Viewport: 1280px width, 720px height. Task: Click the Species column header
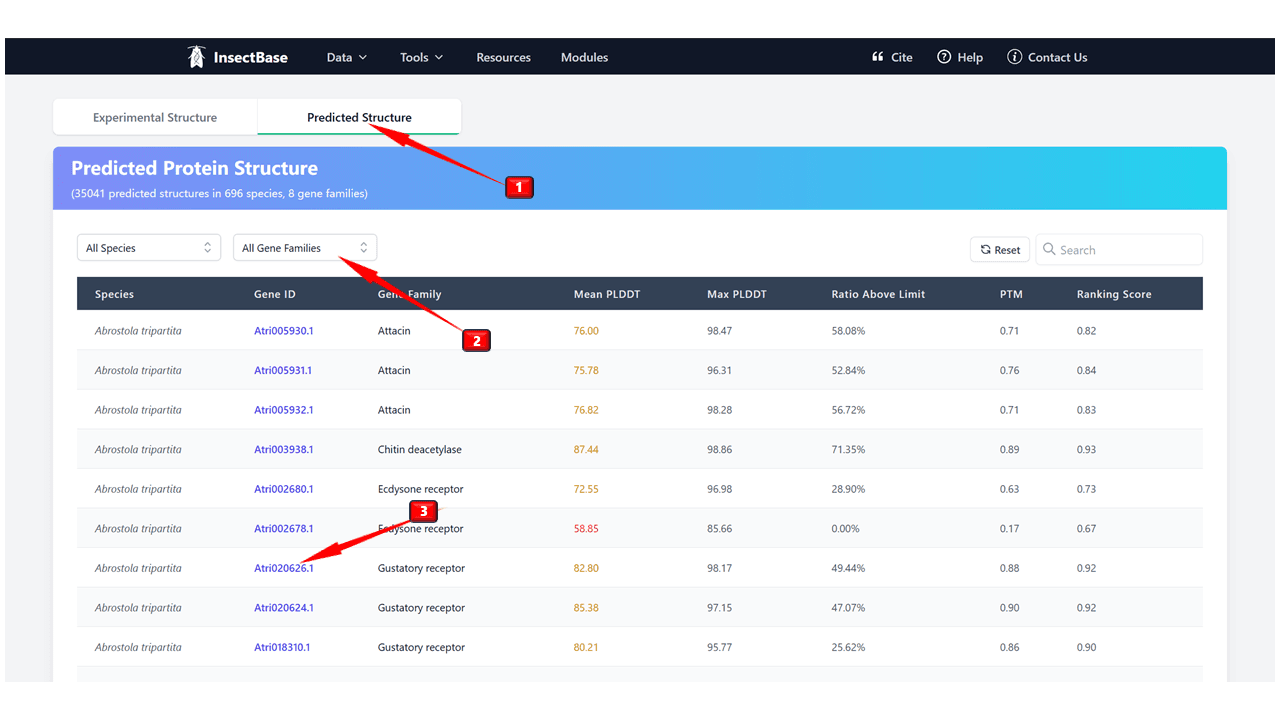point(114,294)
